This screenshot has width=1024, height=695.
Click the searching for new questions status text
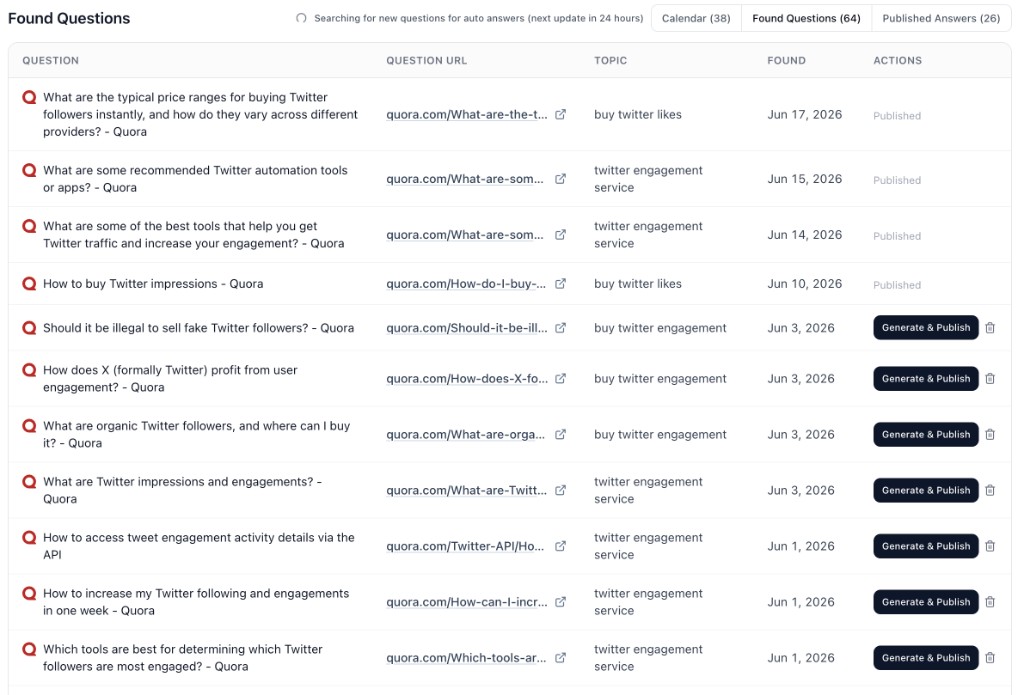(x=479, y=18)
